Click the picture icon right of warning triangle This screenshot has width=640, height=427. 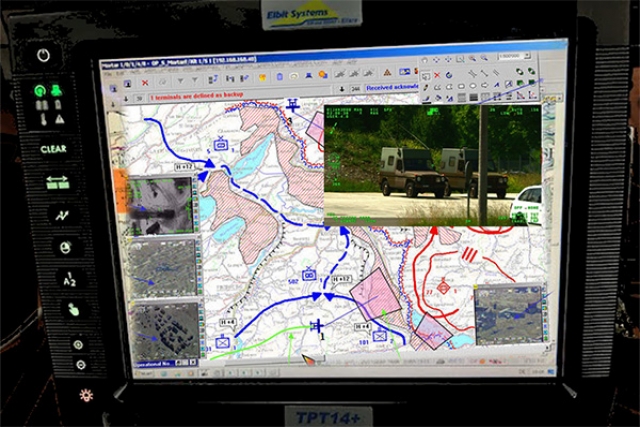click(x=404, y=72)
